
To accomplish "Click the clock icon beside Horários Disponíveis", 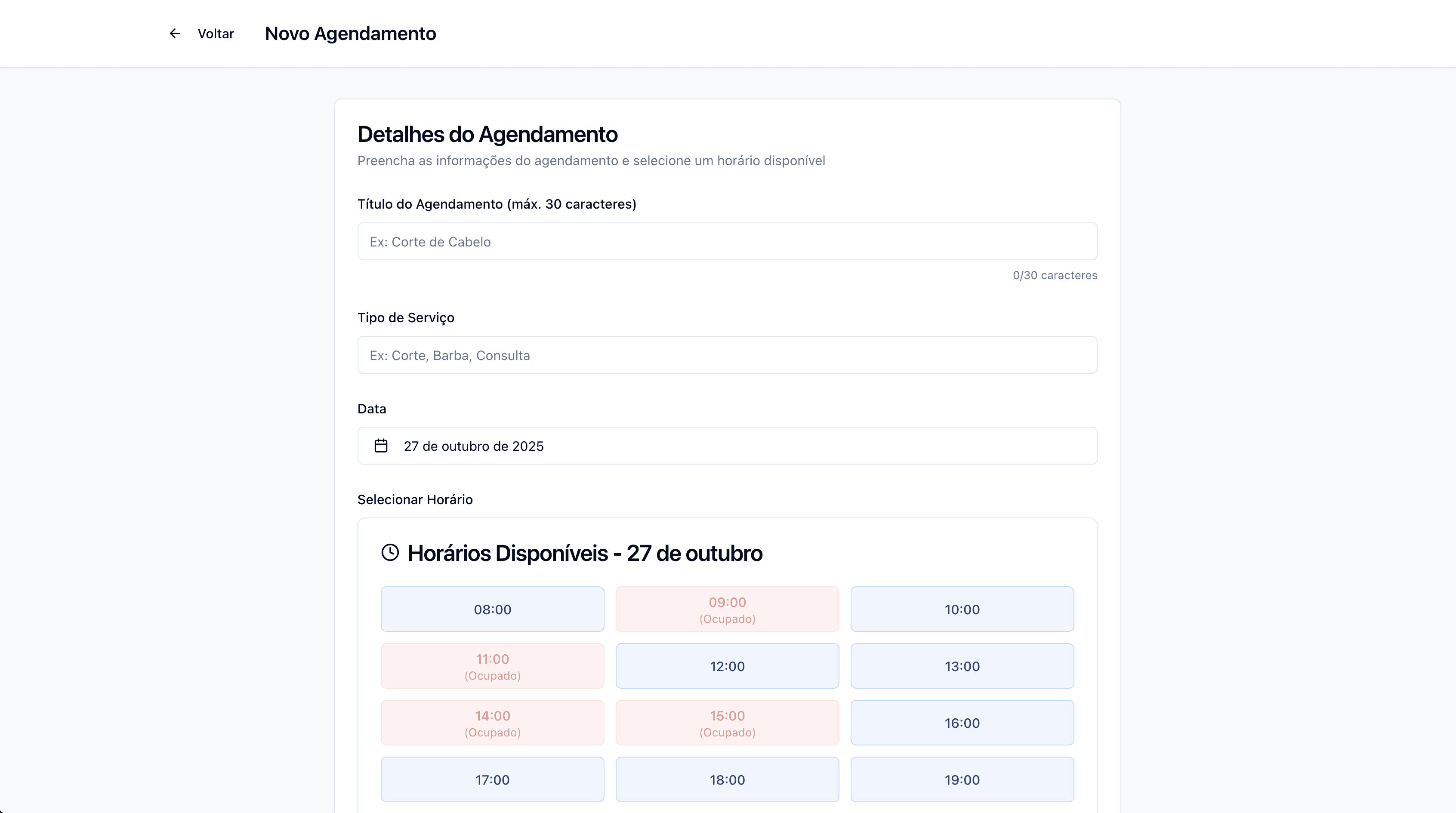I will pos(390,553).
